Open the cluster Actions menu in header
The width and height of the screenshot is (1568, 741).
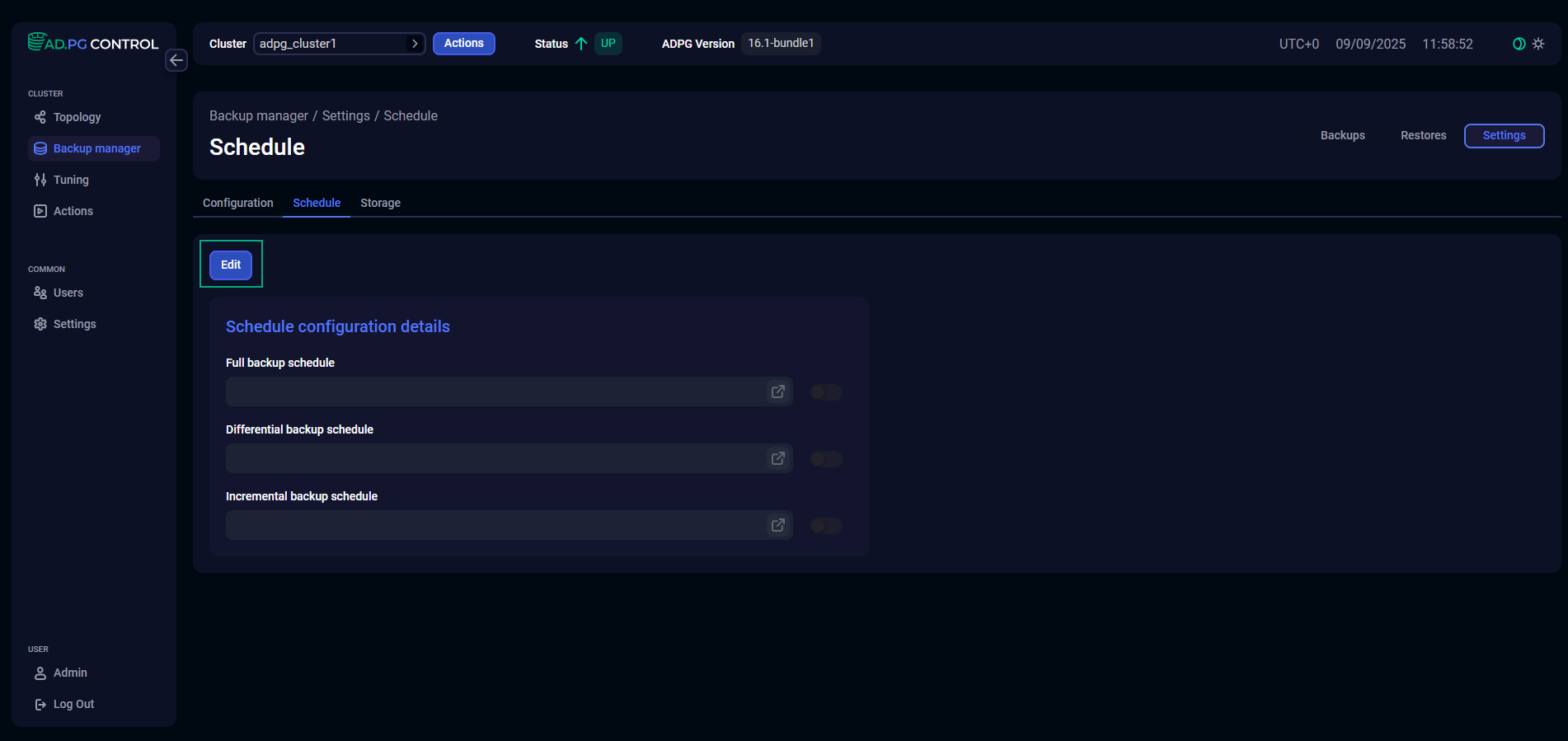click(x=463, y=44)
